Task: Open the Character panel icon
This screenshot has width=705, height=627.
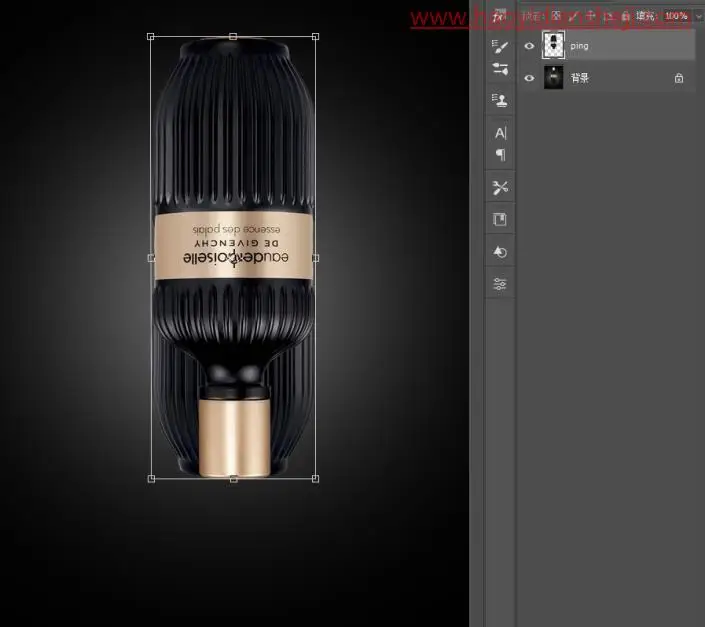Action: coord(500,133)
